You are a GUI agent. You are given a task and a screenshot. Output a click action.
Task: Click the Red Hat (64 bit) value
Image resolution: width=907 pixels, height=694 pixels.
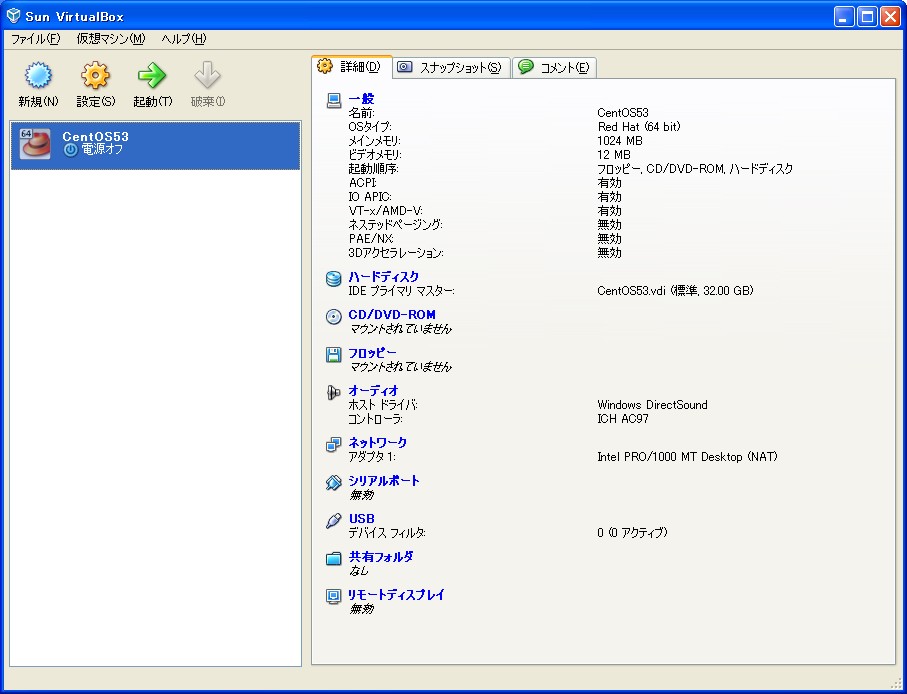pyautogui.click(x=639, y=127)
